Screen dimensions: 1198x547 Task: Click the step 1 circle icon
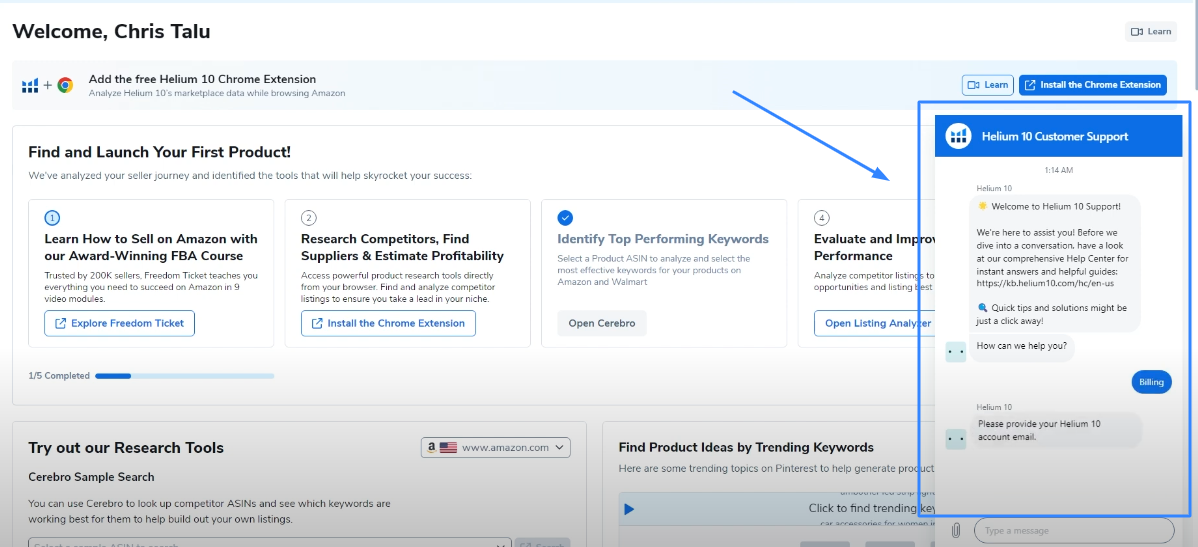[x=52, y=218]
